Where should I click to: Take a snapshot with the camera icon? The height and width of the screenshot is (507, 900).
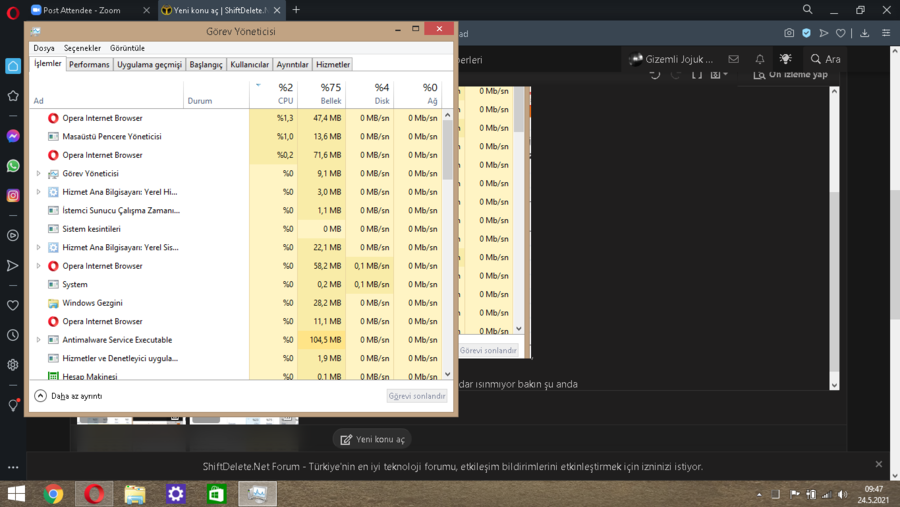[x=789, y=33]
